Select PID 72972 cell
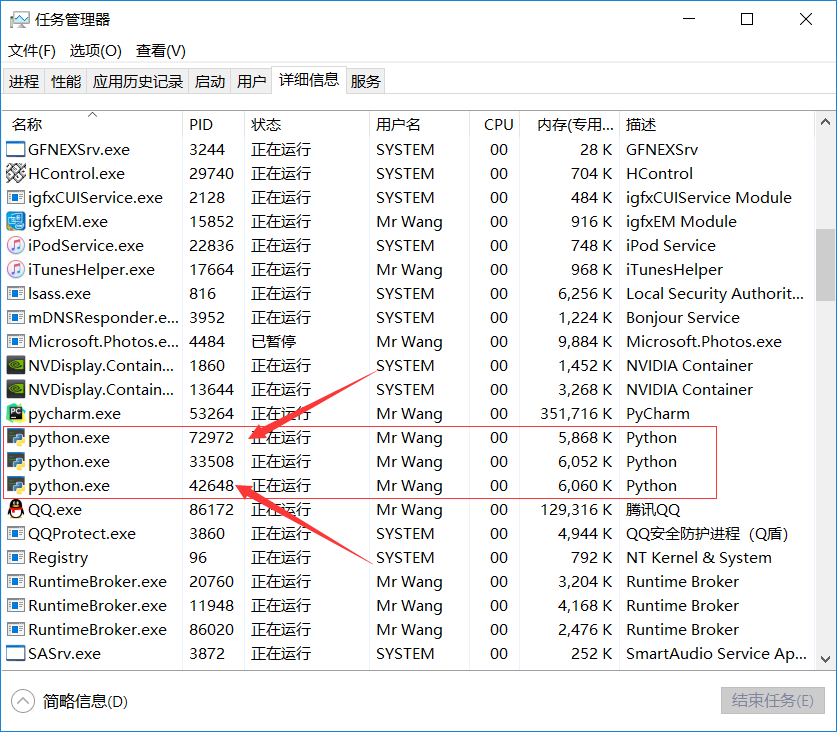The image size is (837, 732). [211, 438]
